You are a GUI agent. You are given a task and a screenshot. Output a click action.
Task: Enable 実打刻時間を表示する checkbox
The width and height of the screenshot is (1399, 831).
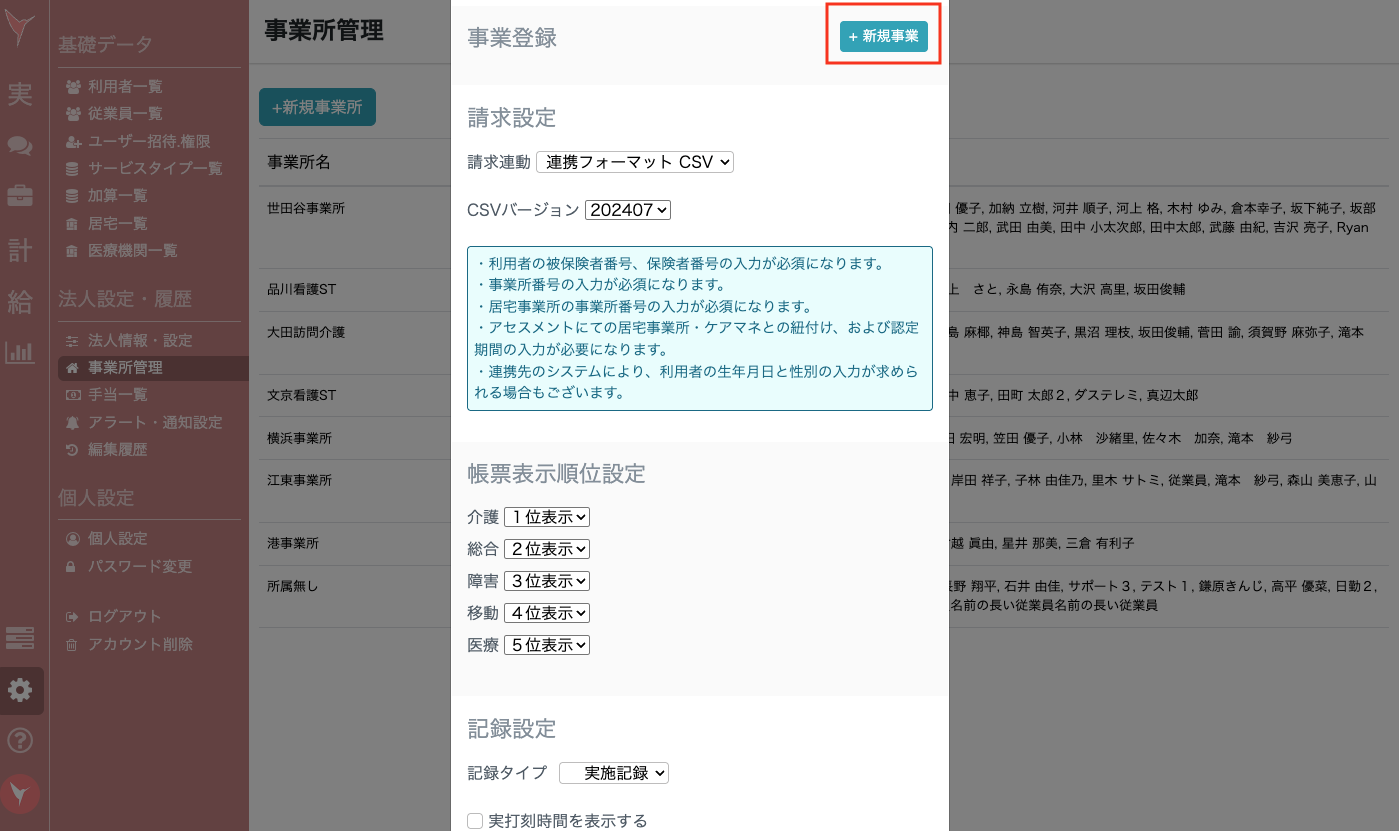[475, 821]
